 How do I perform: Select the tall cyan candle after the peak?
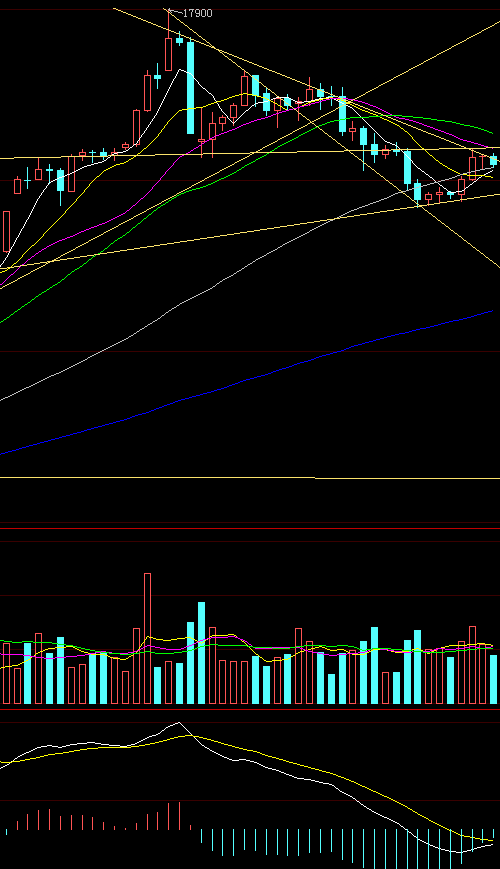point(190,87)
